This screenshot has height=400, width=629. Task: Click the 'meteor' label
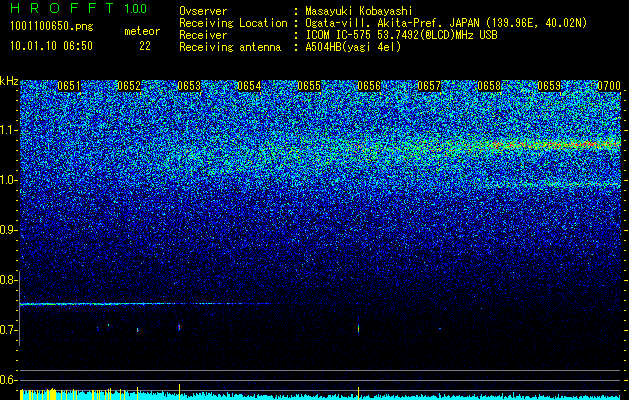pos(142,31)
